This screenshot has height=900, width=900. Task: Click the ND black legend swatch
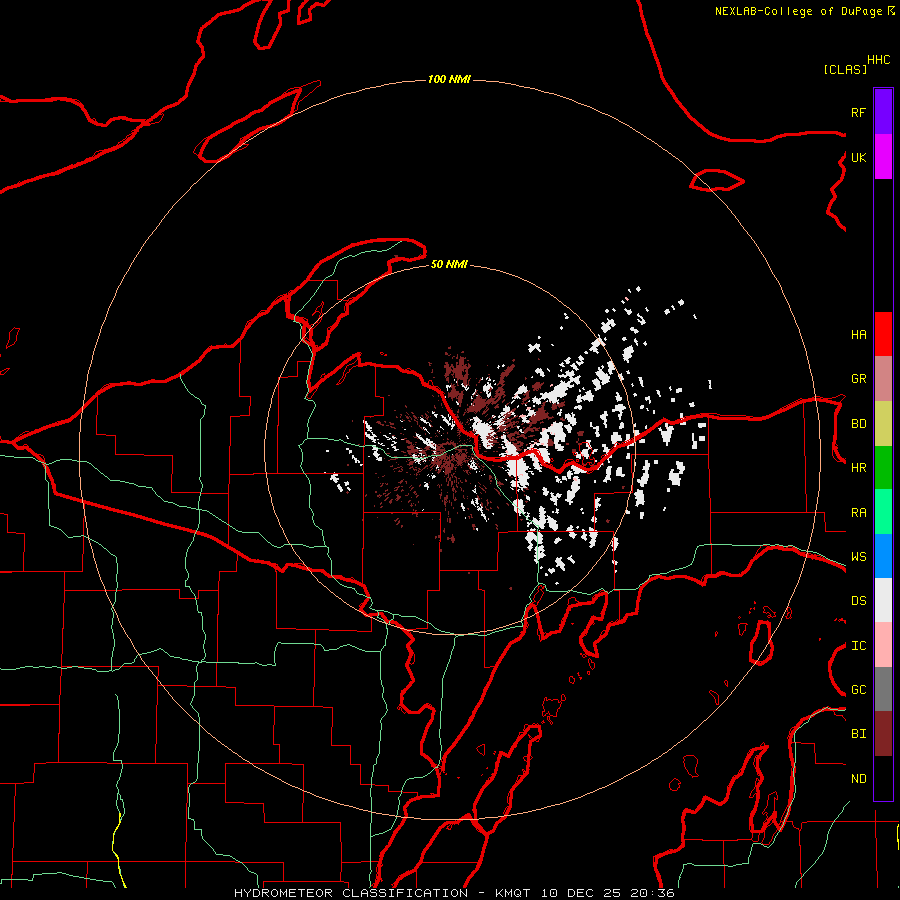coord(883,778)
